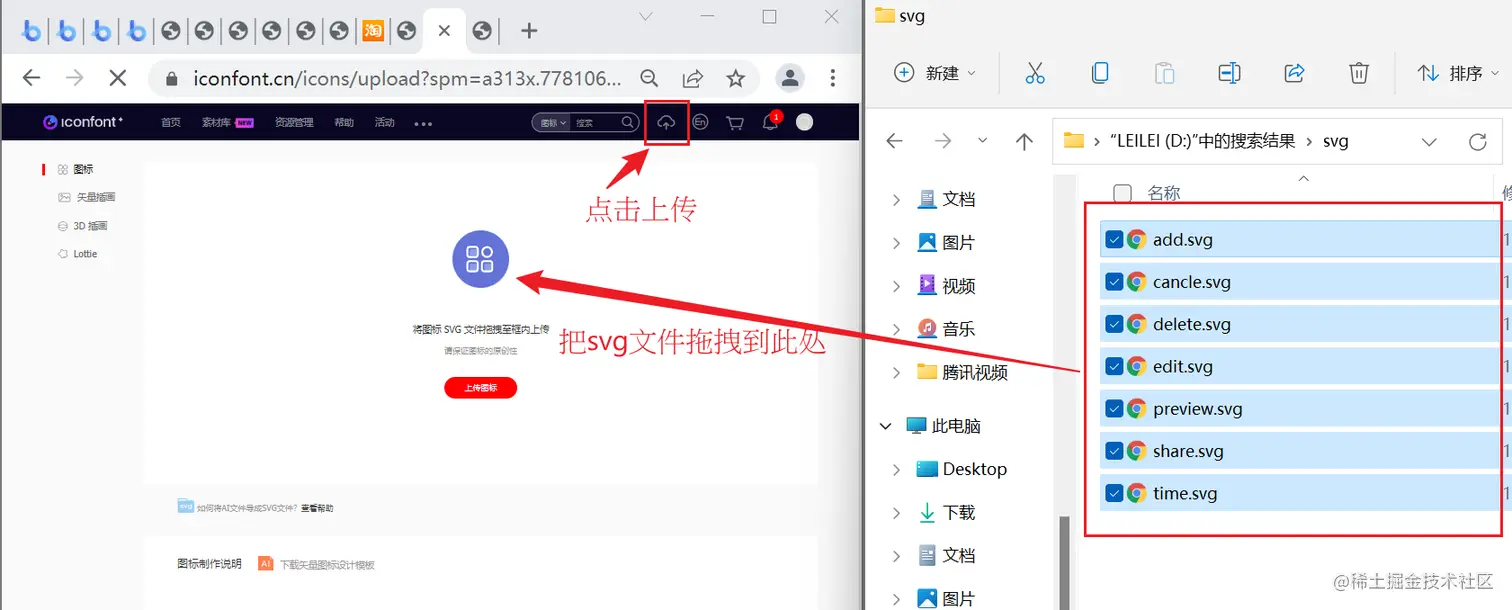Screen dimensions: 1512x610
Task: Expand the Desktop tree node
Action: point(896,469)
